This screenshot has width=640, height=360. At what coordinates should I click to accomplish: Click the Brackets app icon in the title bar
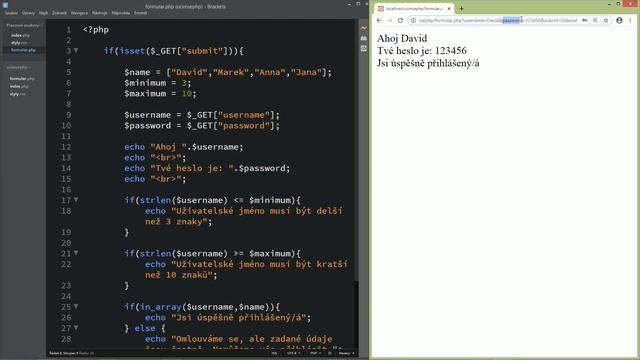point(5,5)
